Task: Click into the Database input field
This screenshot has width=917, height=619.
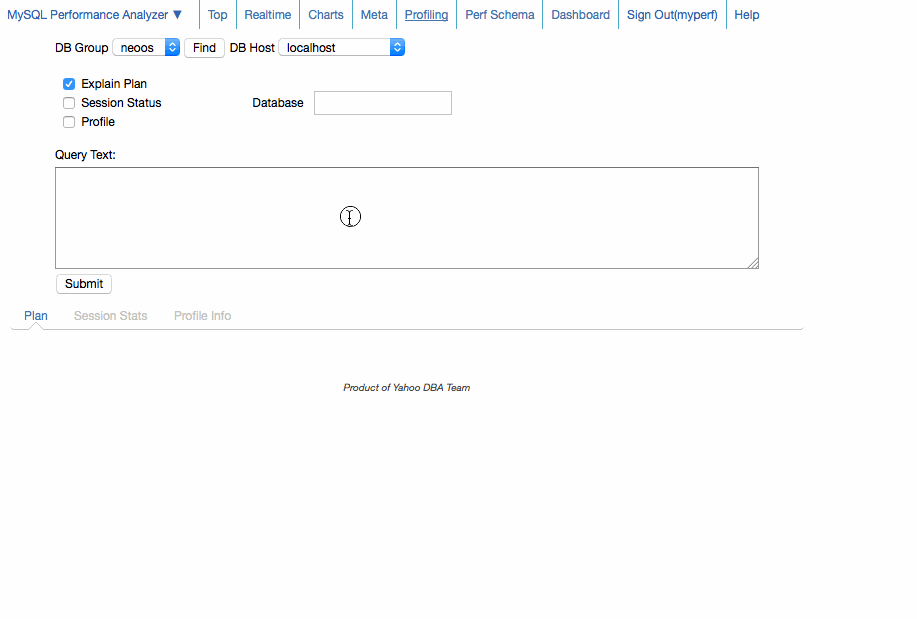Action: click(x=383, y=103)
